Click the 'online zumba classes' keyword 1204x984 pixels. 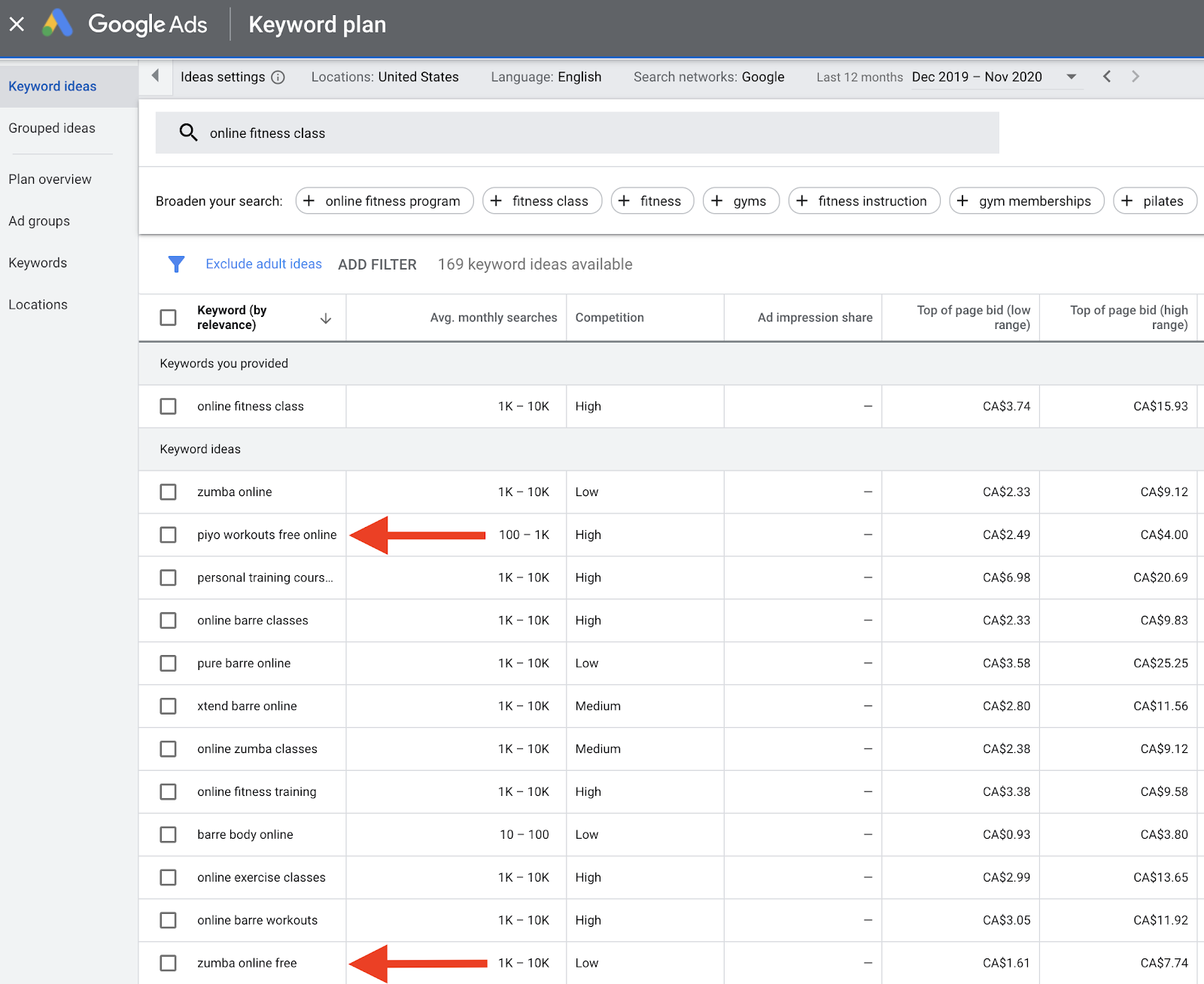coord(257,749)
